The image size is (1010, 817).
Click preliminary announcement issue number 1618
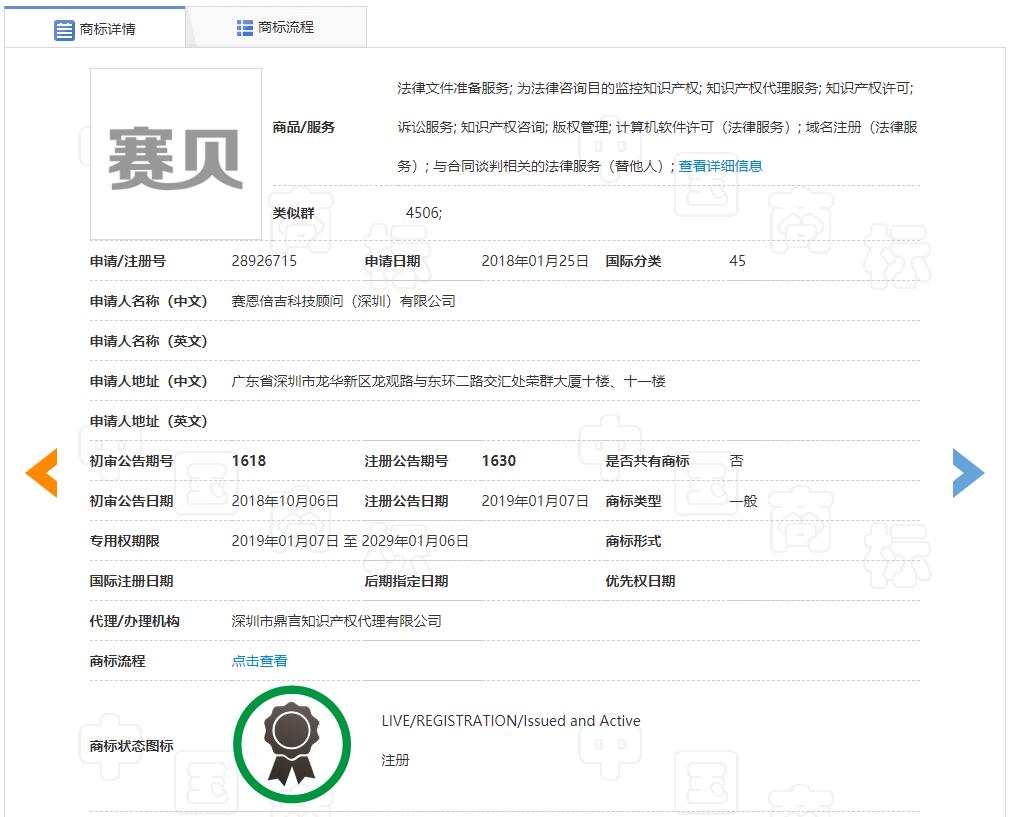coord(249,461)
